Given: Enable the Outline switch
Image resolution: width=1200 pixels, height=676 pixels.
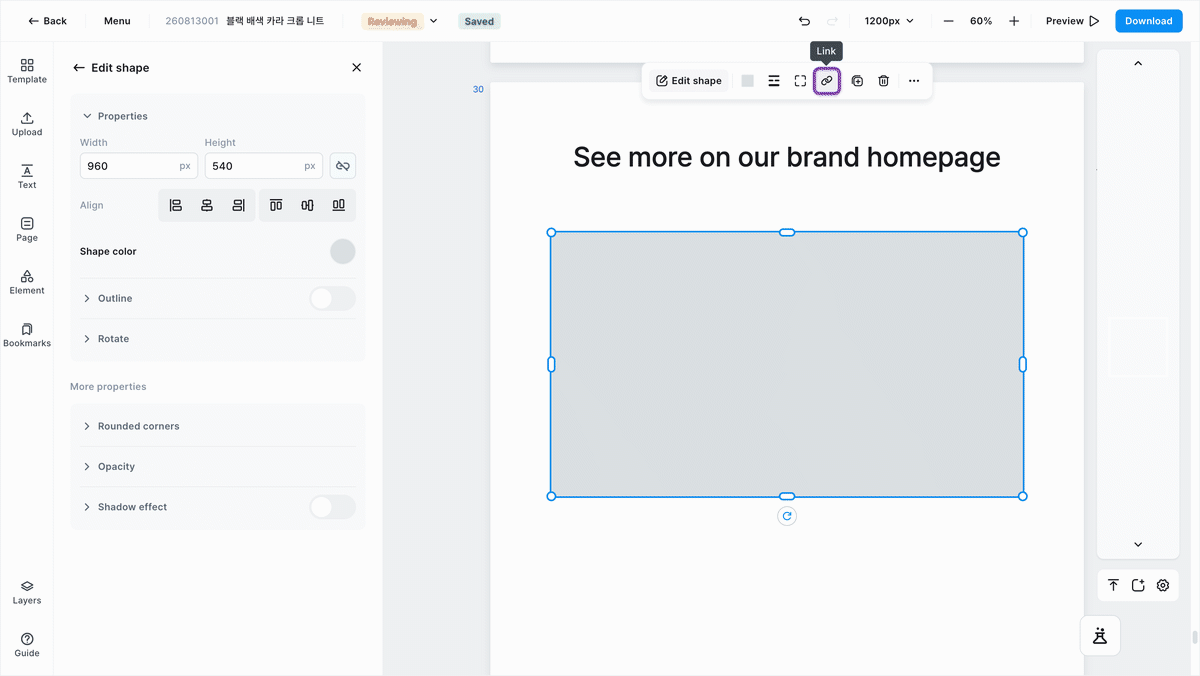Looking at the screenshot, I should click(332, 299).
